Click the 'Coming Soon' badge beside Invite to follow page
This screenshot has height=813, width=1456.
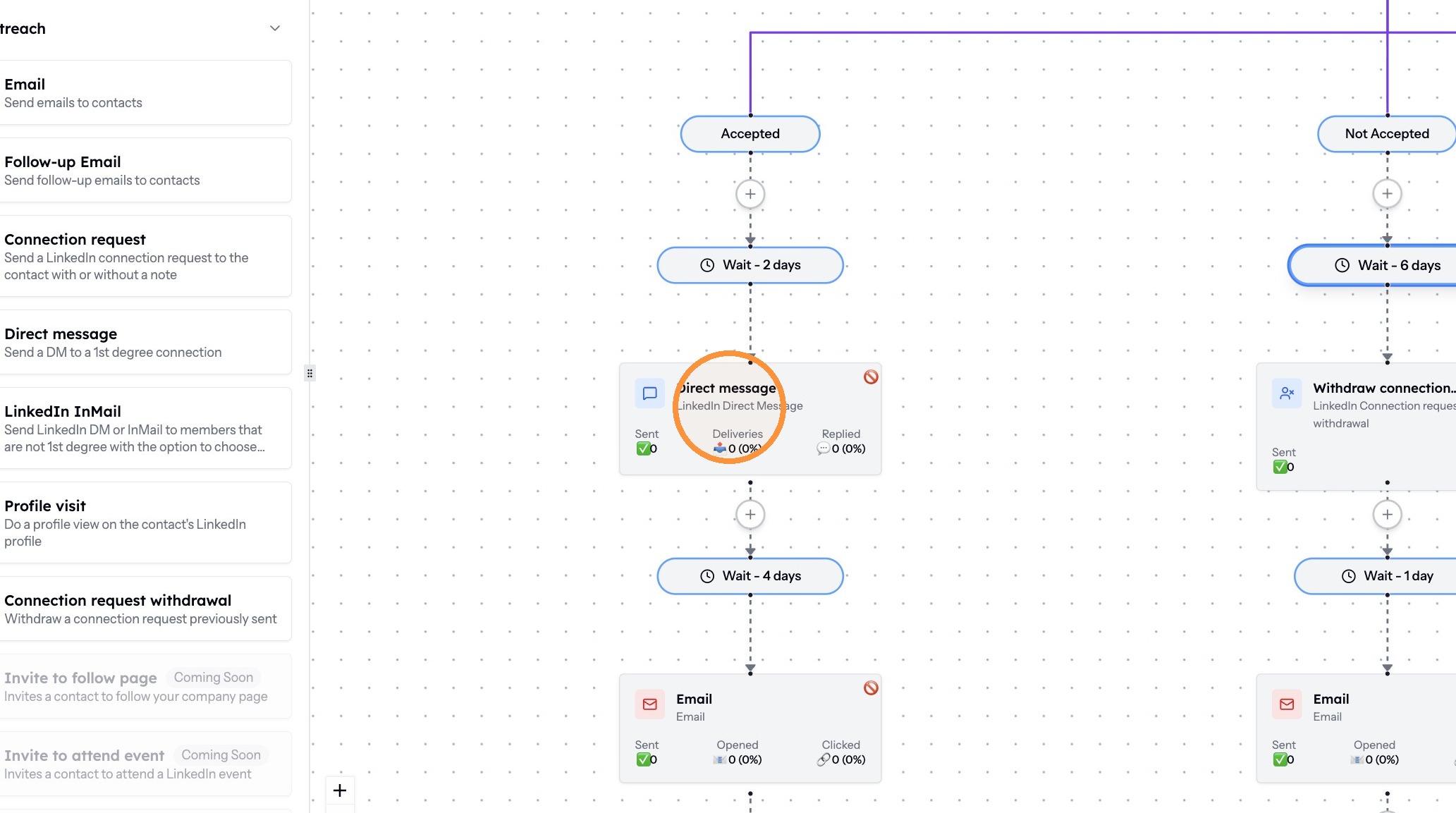click(214, 678)
